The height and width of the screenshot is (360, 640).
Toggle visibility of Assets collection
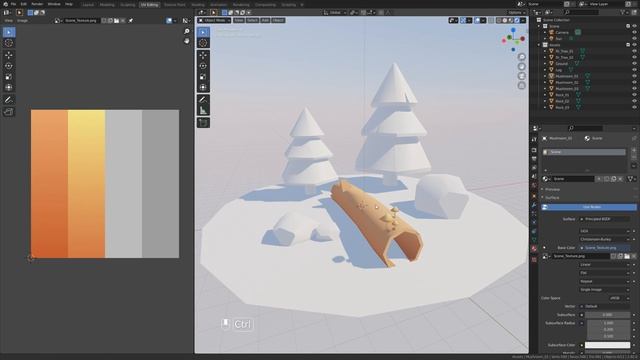[634, 45]
